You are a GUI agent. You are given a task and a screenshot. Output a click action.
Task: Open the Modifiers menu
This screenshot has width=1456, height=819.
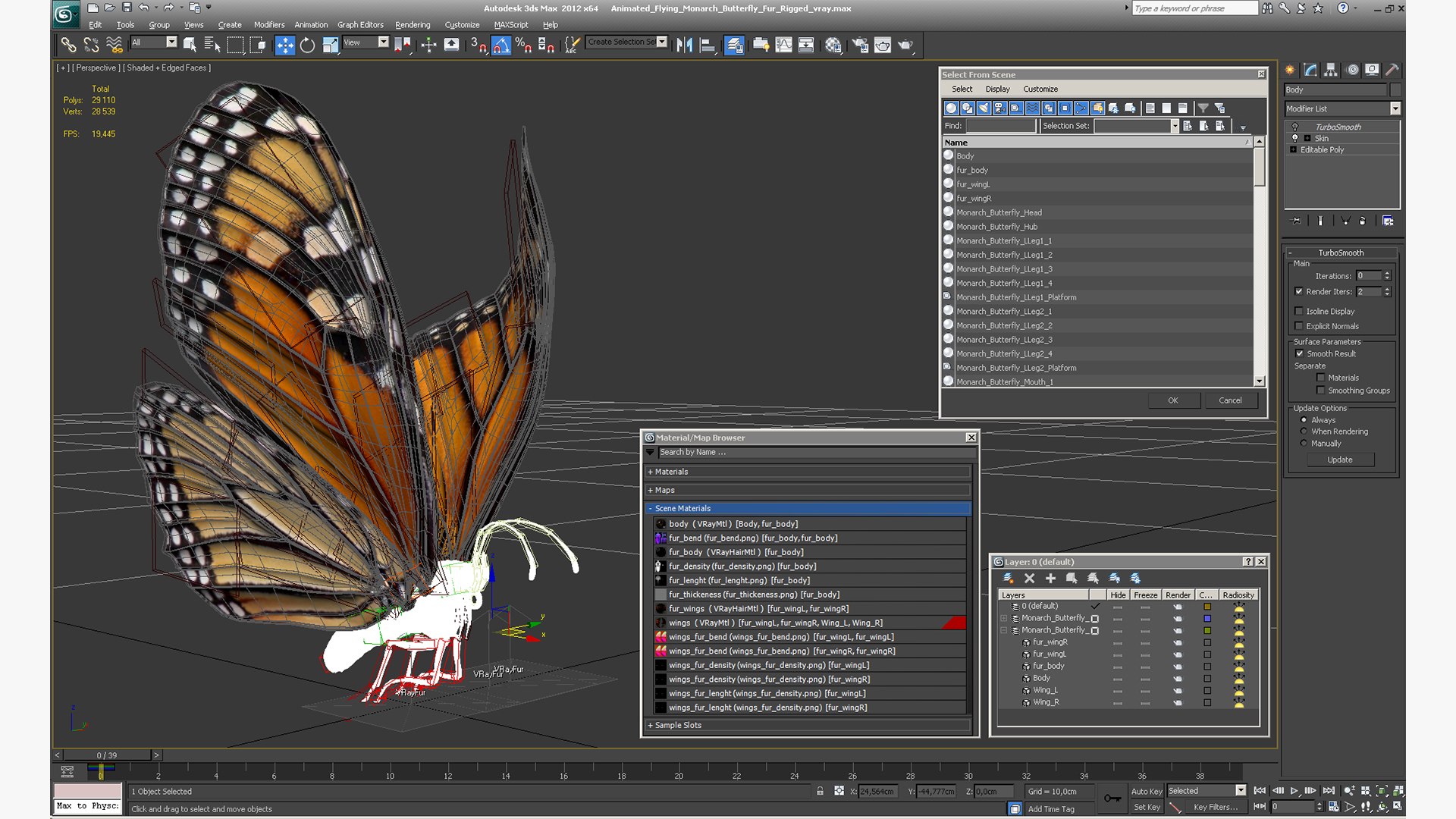[x=269, y=25]
